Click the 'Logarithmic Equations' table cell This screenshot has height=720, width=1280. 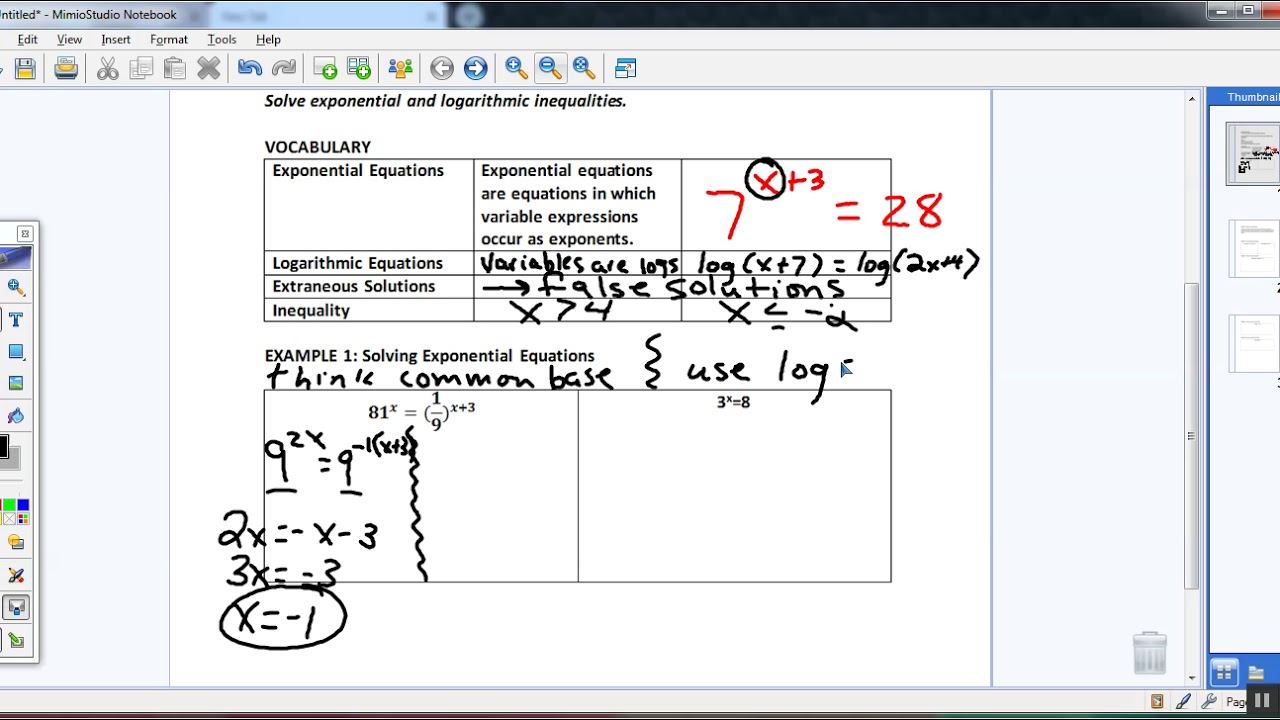[x=369, y=263]
